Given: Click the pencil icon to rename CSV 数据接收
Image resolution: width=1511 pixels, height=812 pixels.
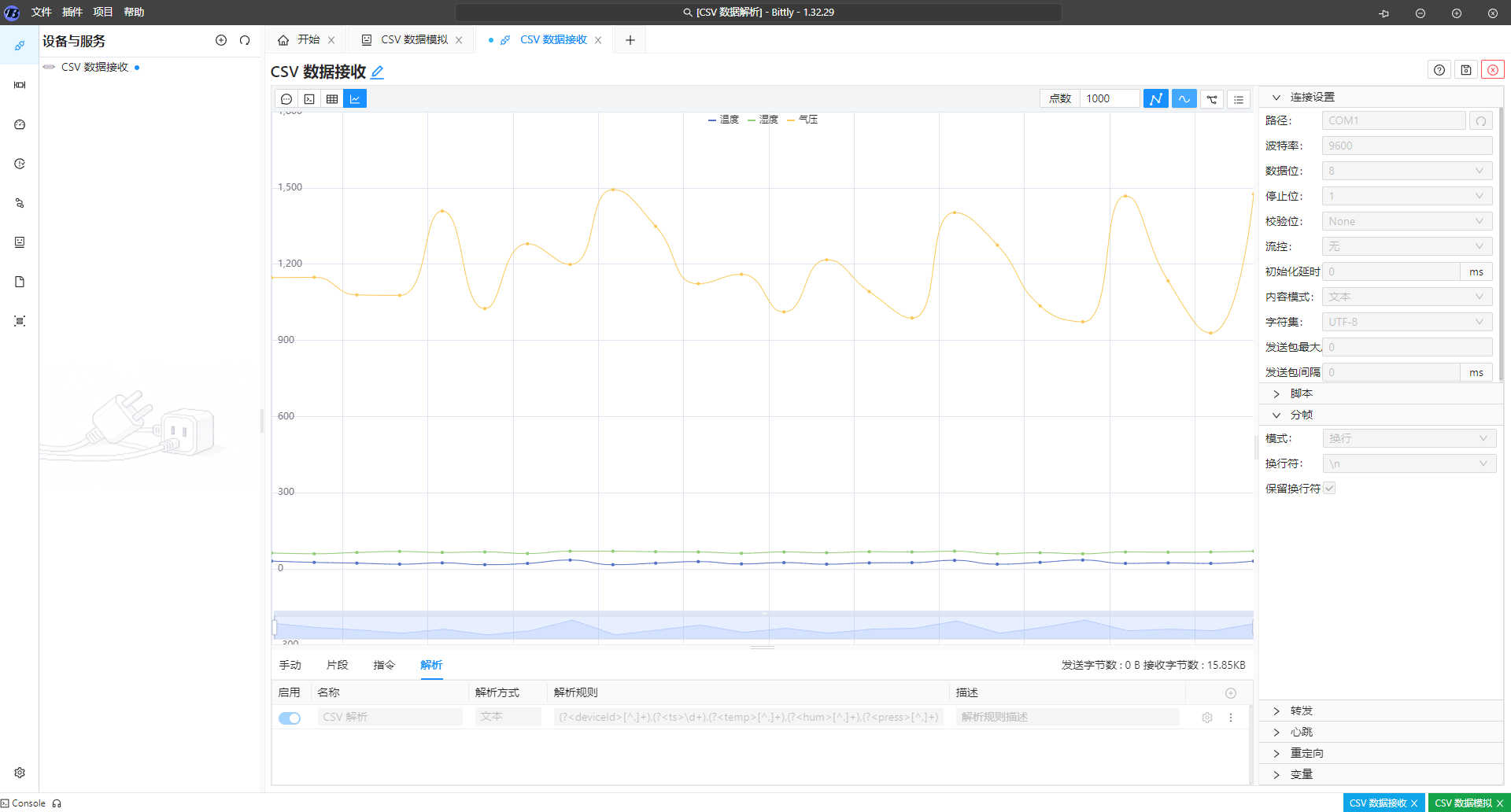Looking at the screenshot, I should [378, 72].
